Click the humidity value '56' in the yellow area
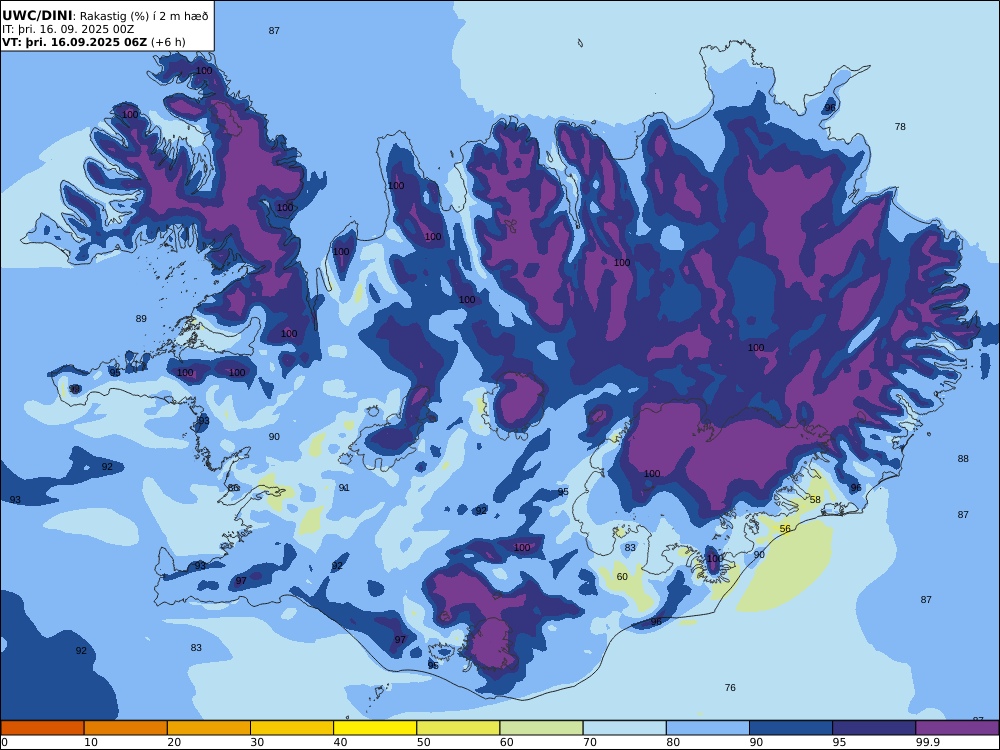The height and width of the screenshot is (750, 1000). tap(785, 529)
